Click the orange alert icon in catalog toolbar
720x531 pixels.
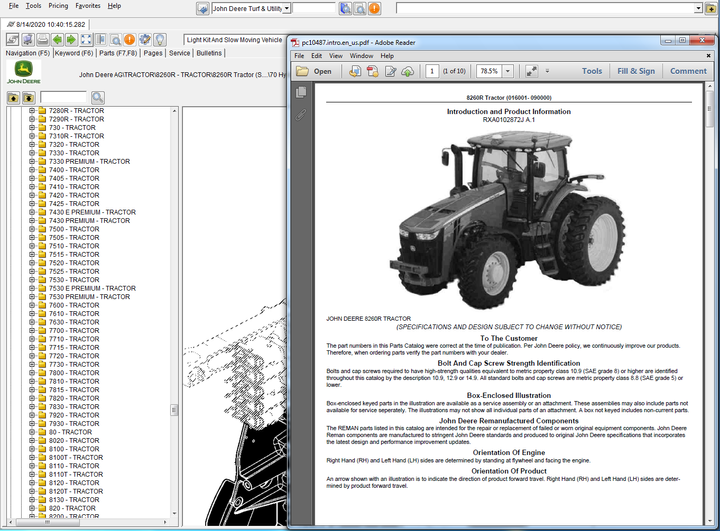click(129, 40)
